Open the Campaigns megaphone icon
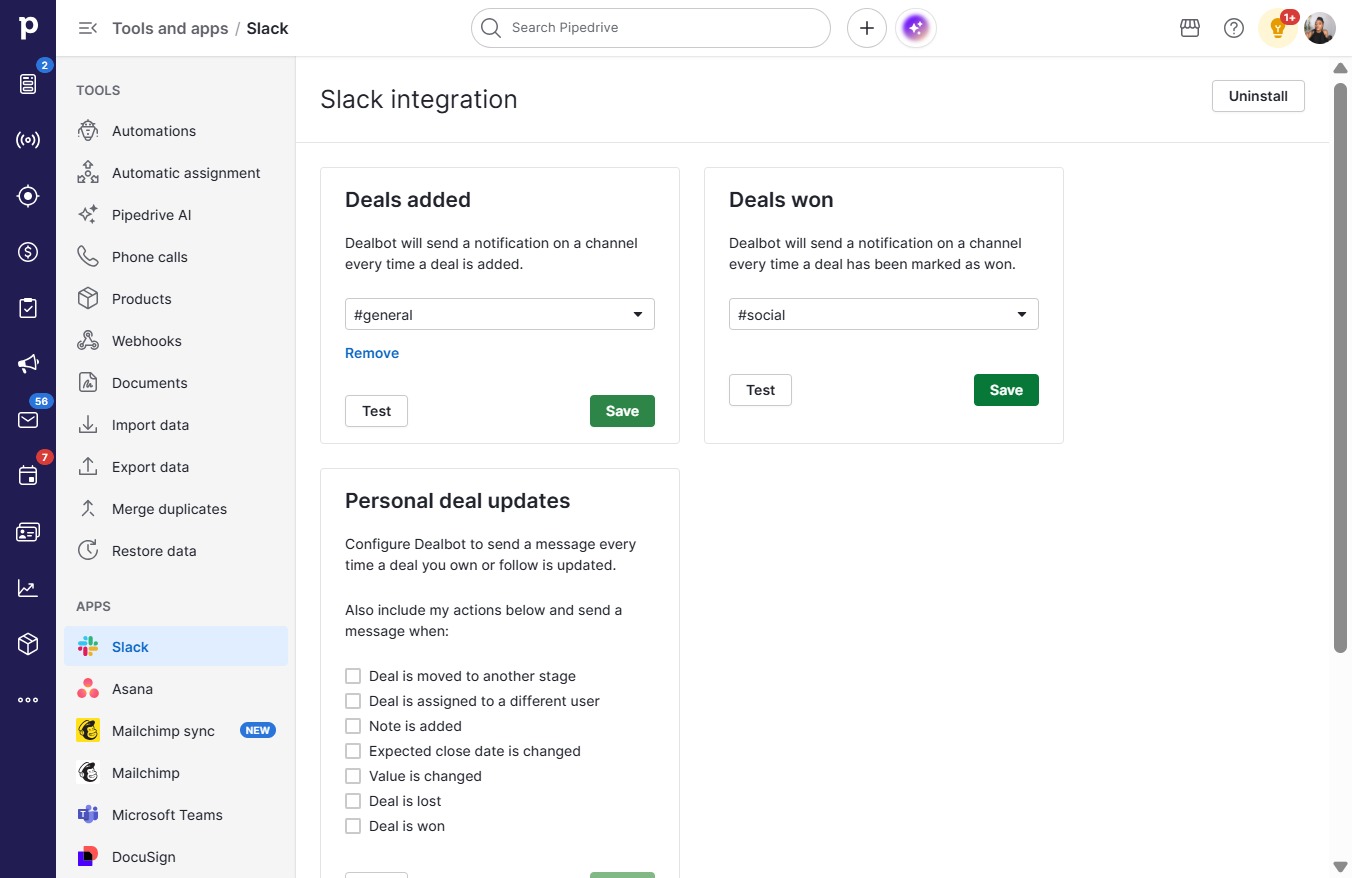Viewport: 1352px width, 878px height. (28, 364)
